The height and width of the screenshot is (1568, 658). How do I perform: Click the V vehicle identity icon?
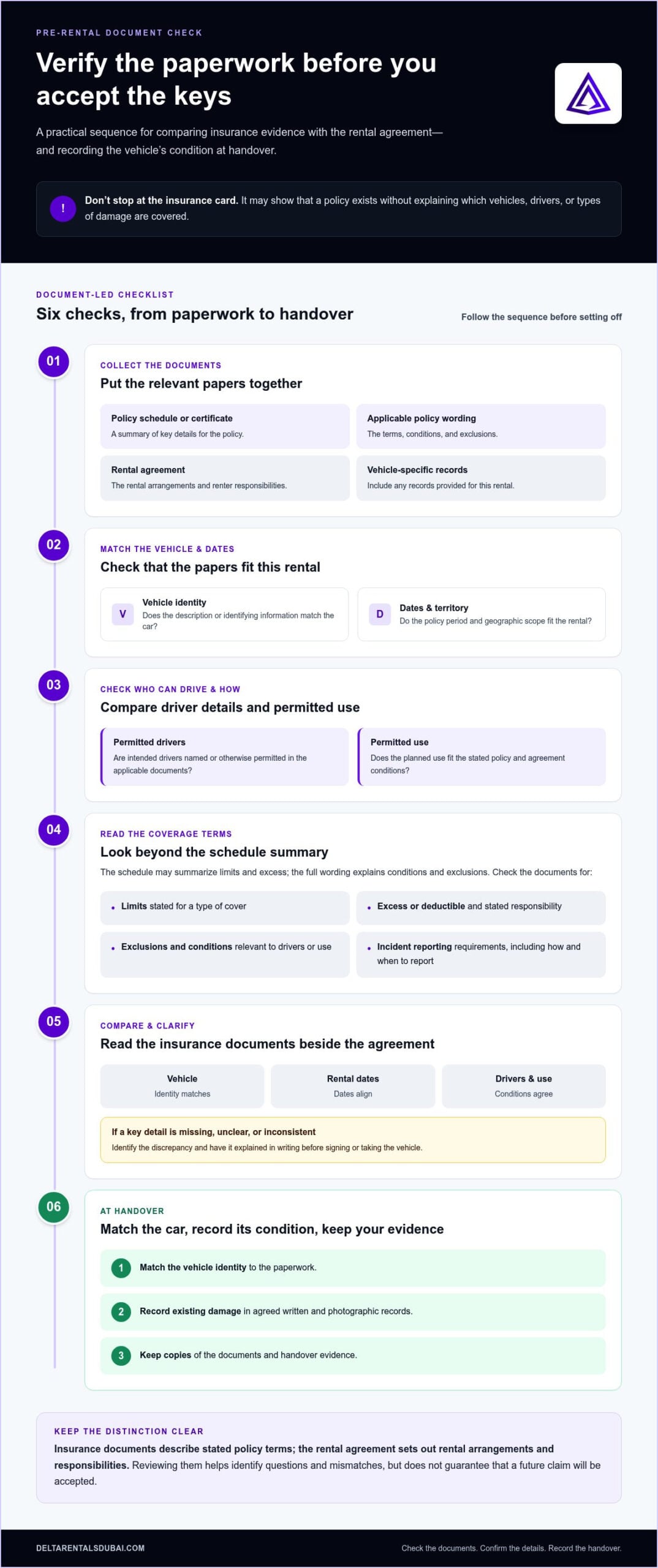pyautogui.click(x=123, y=614)
